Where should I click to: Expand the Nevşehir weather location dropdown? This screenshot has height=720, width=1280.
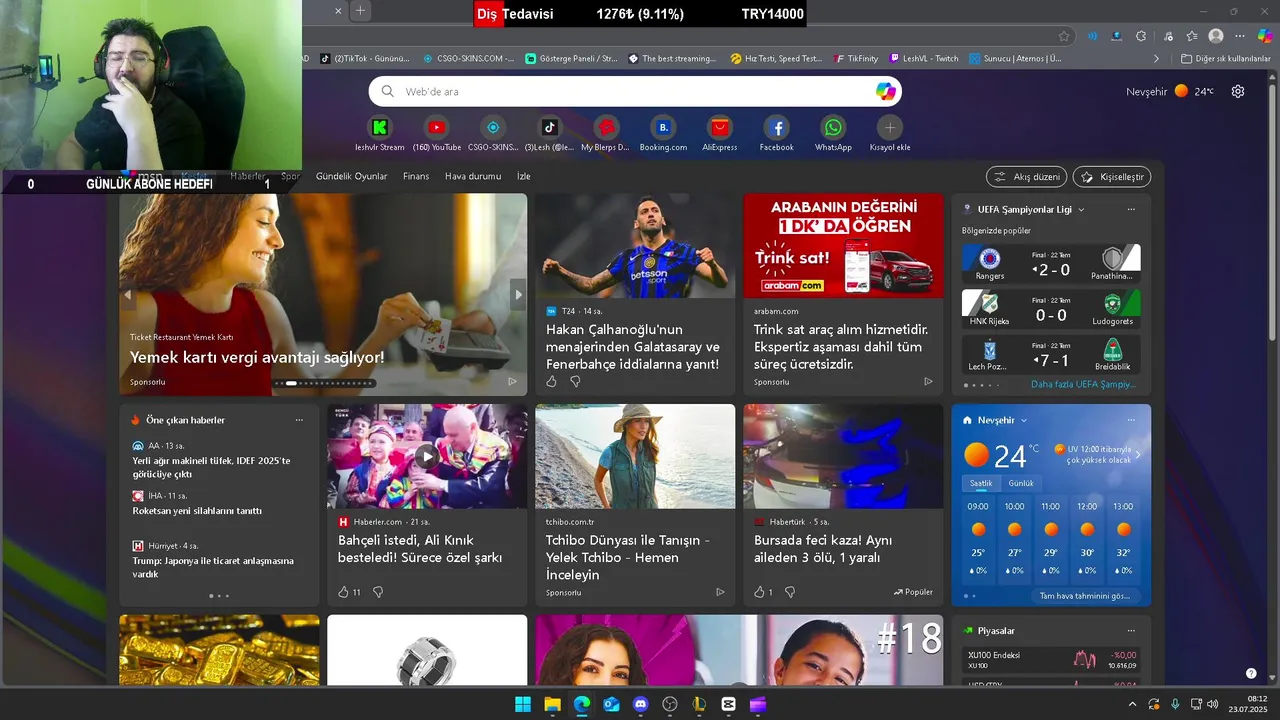click(x=1024, y=420)
